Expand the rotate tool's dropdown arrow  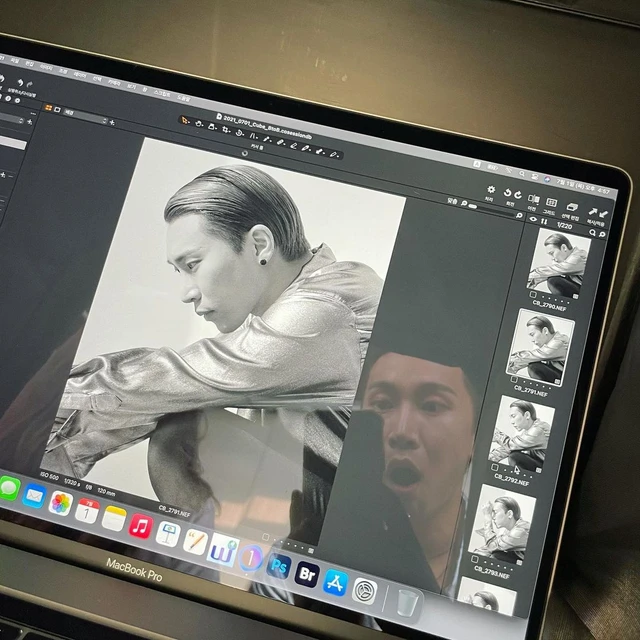tap(243, 135)
